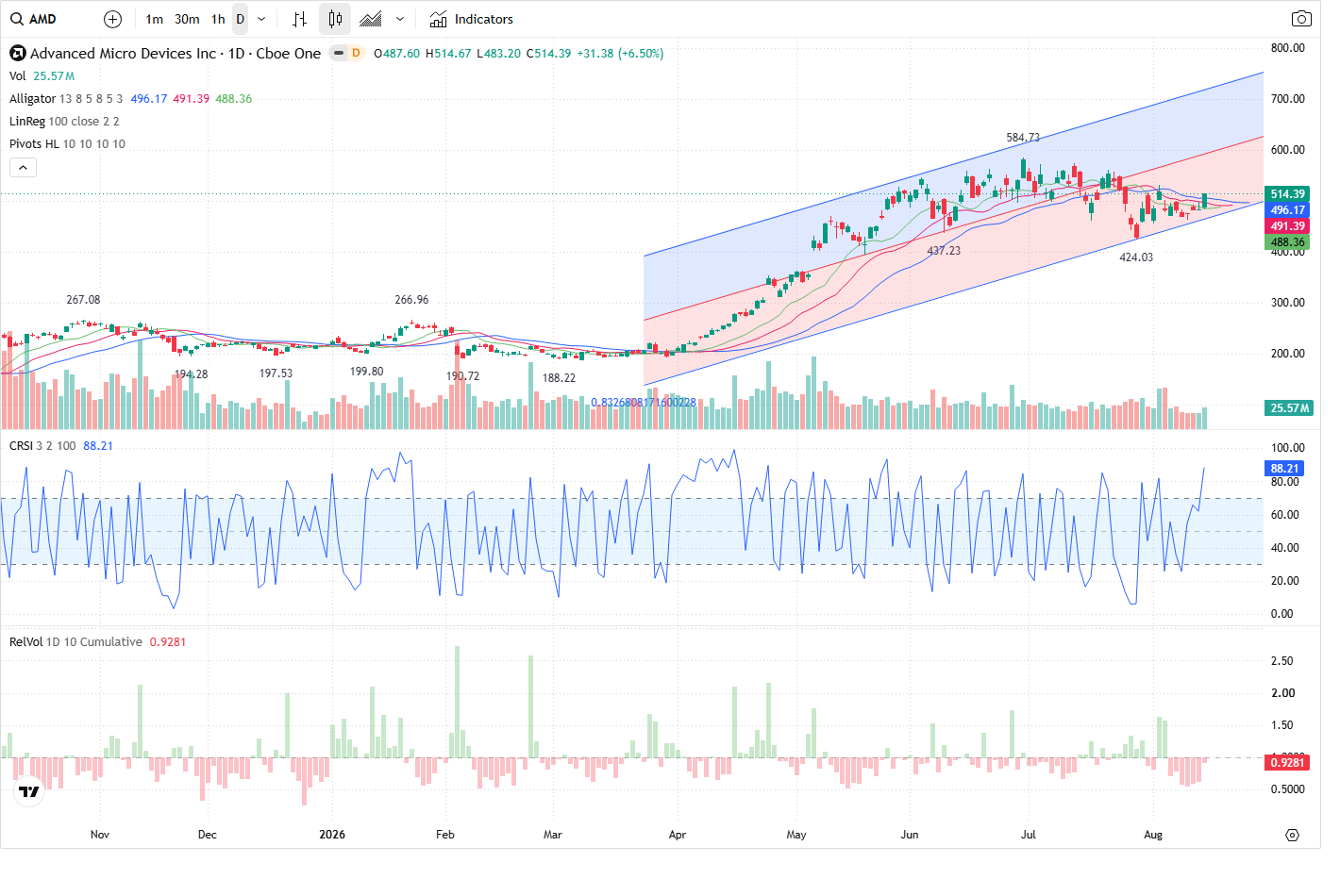Click the blue LinReg value '0.83268081716002​28'

[644, 403]
